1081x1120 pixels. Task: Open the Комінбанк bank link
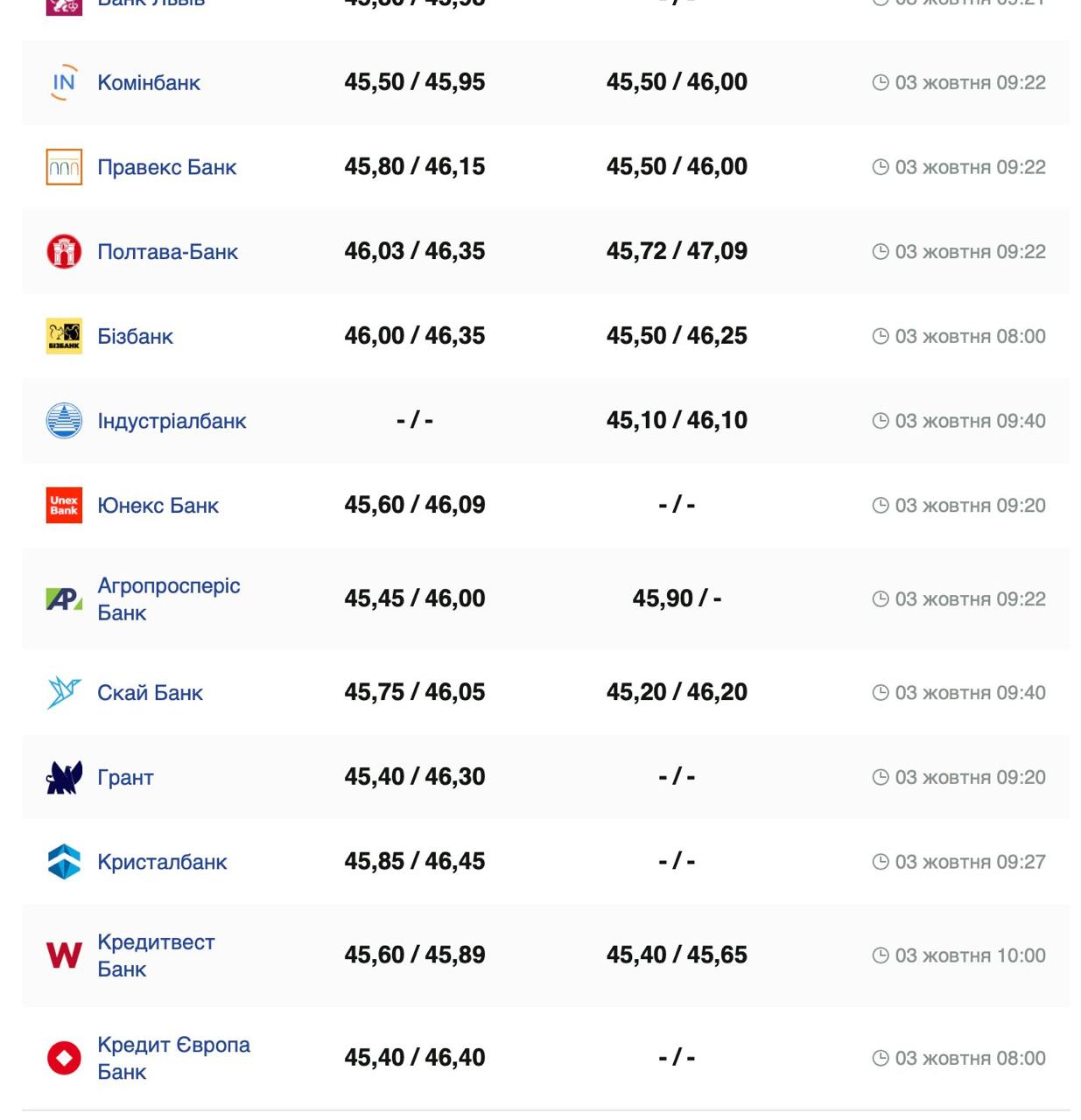149,82
